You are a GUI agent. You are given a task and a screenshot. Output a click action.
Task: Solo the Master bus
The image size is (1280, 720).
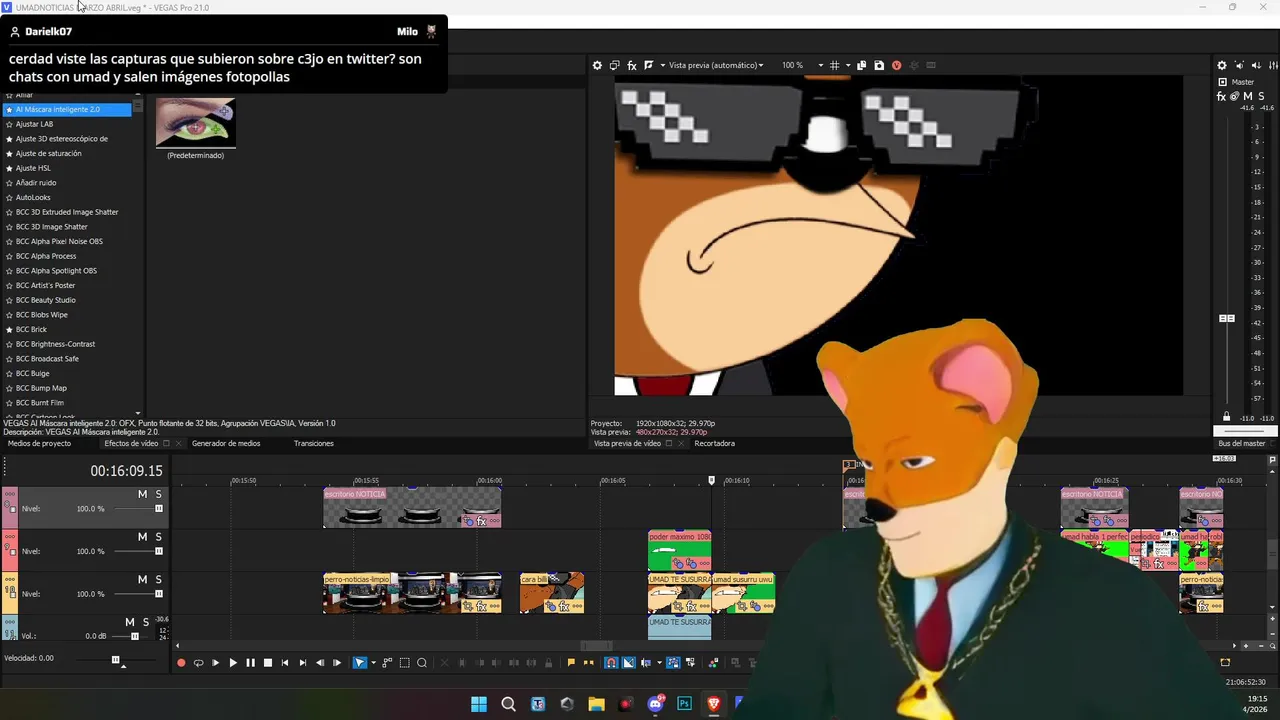click(1261, 96)
